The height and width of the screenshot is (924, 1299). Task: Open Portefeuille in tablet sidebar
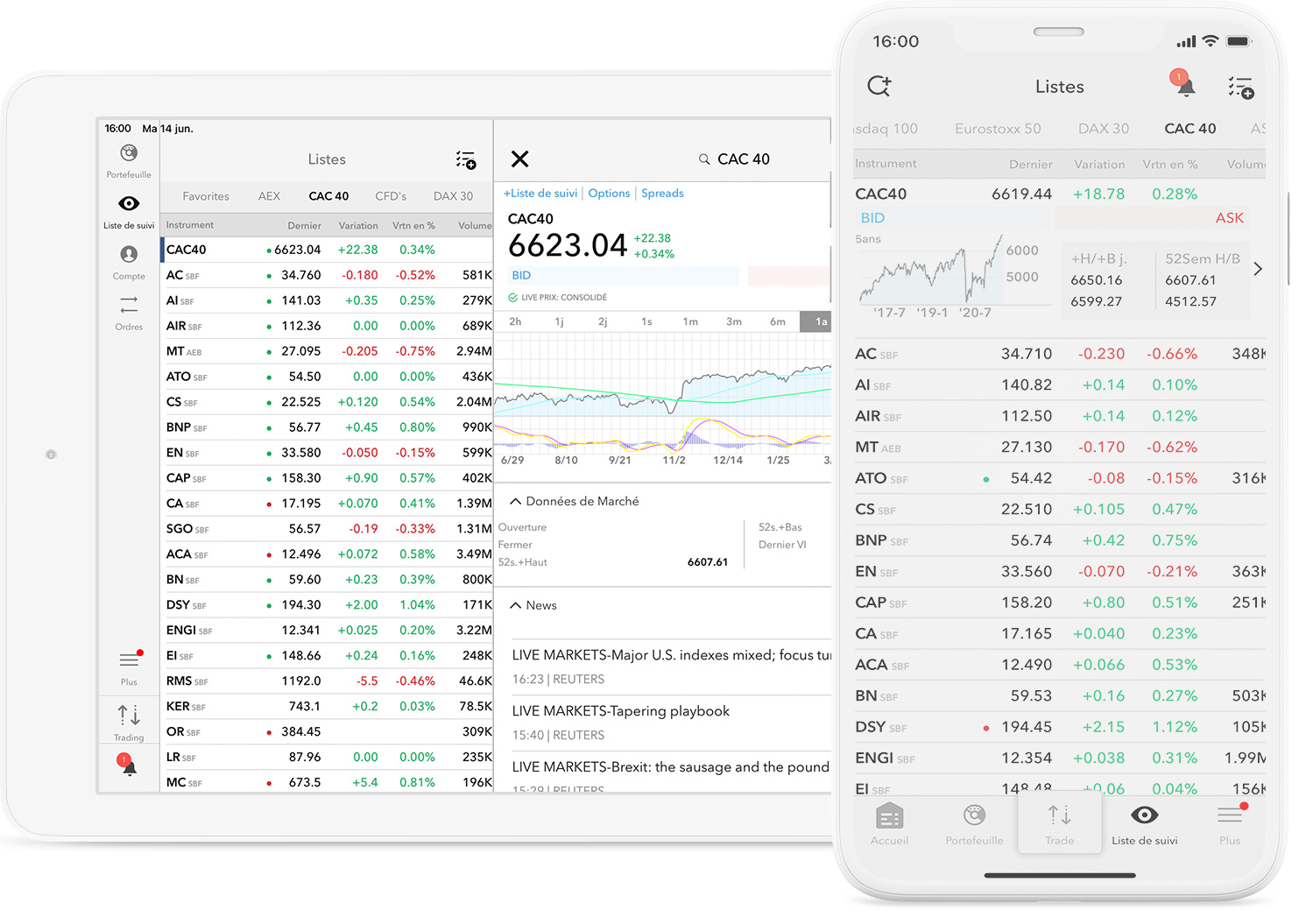pyautogui.click(x=129, y=161)
